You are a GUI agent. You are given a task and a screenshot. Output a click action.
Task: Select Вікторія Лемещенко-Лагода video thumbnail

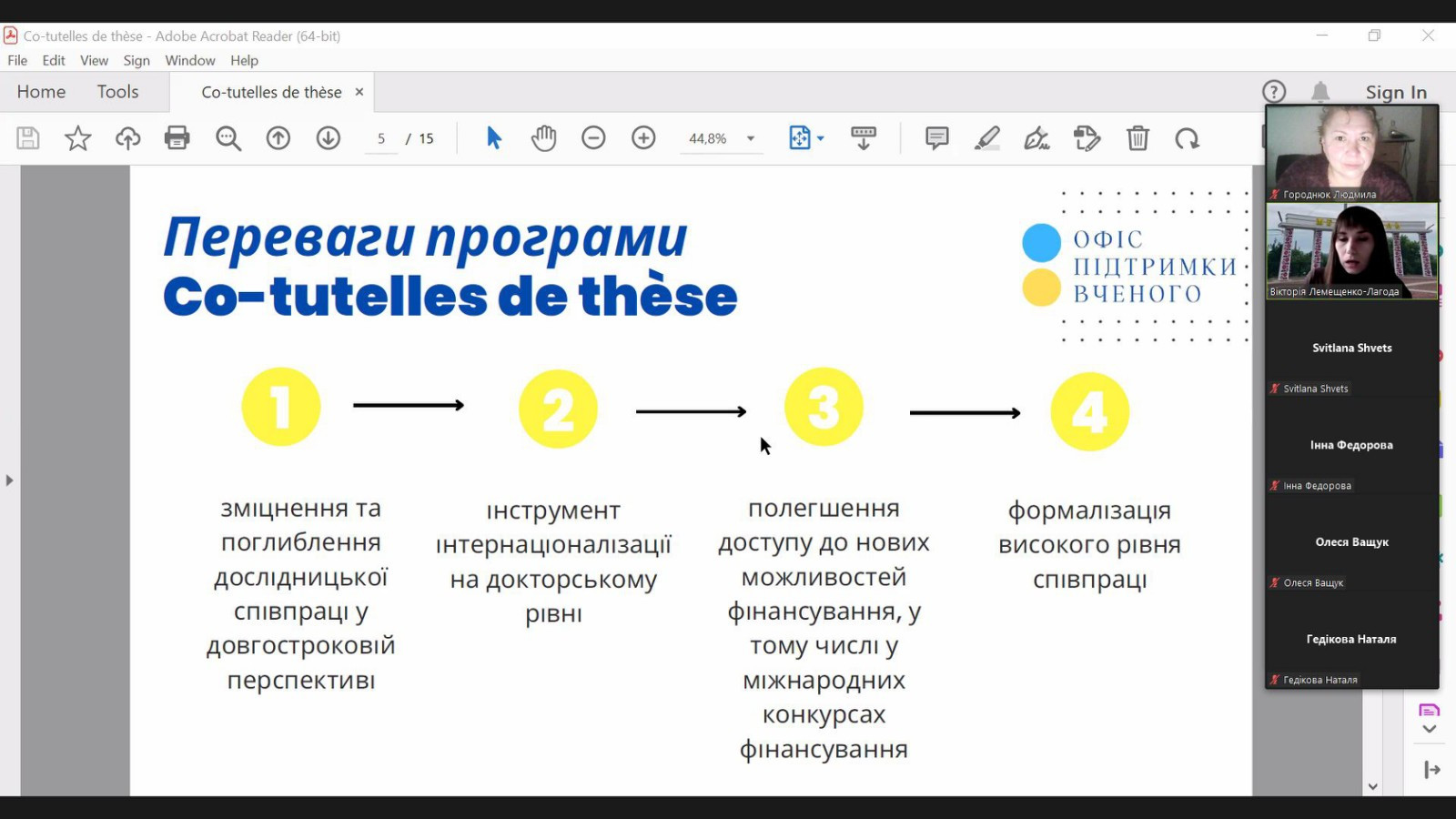pyautogui.click(x=1352, y=251)
